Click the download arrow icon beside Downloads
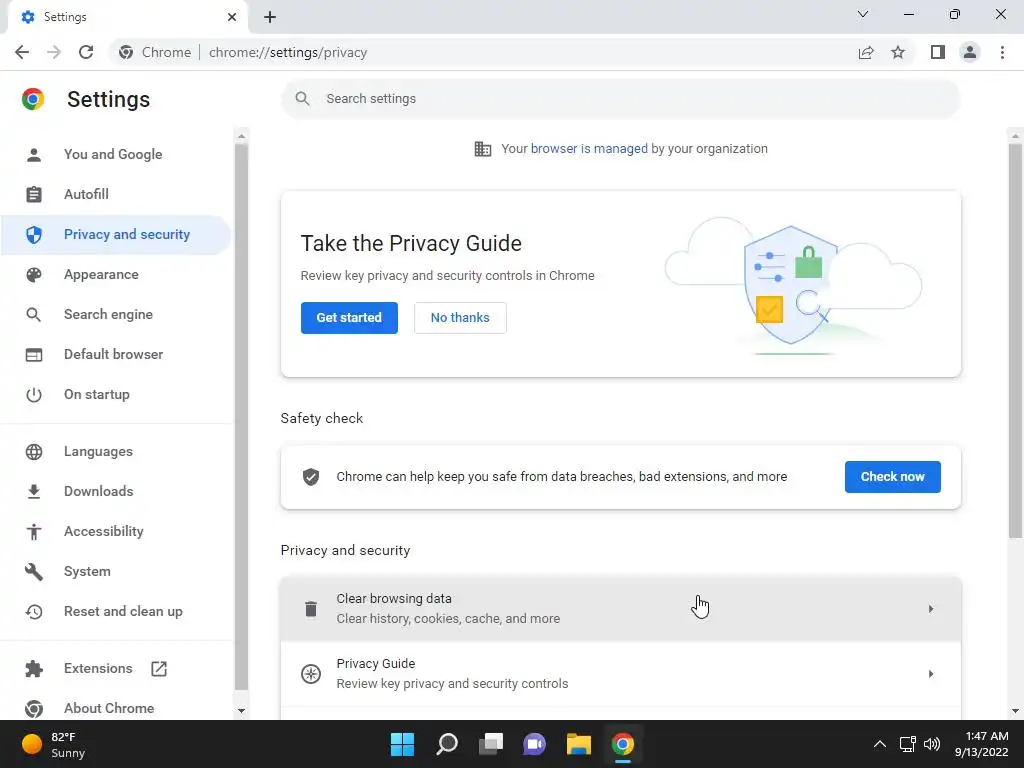 click(33, 491)
